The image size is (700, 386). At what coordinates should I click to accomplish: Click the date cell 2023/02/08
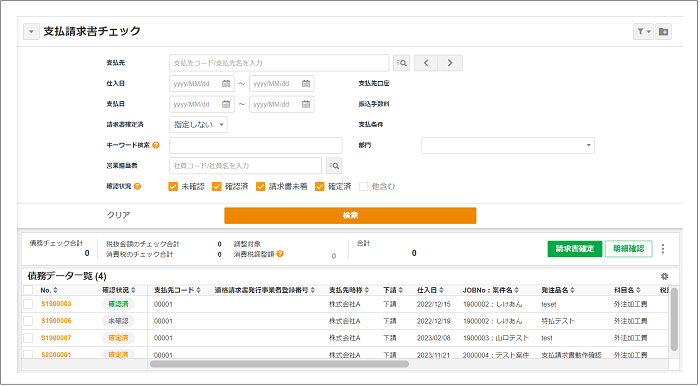pyautogui.click(x=433, y=338)
